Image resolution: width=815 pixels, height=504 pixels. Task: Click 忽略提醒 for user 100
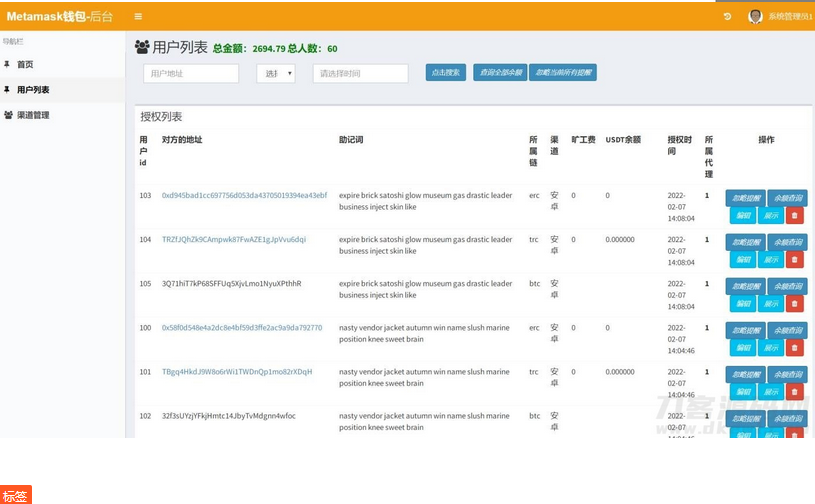[745, 330]
